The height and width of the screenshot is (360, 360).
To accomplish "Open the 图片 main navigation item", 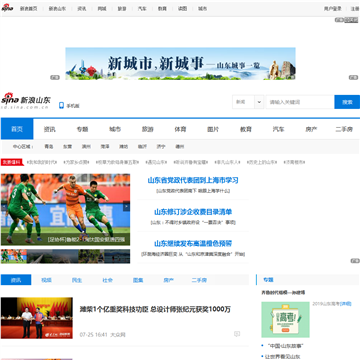I will click(213, 129).
